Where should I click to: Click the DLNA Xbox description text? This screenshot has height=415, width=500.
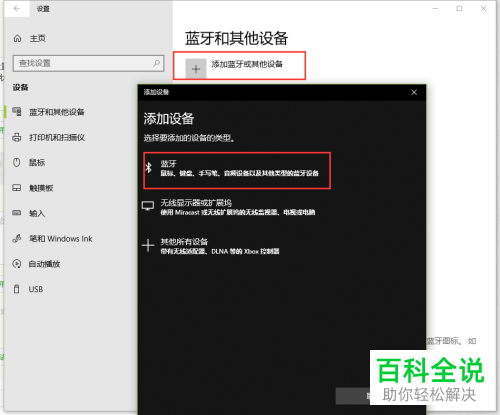220,251
